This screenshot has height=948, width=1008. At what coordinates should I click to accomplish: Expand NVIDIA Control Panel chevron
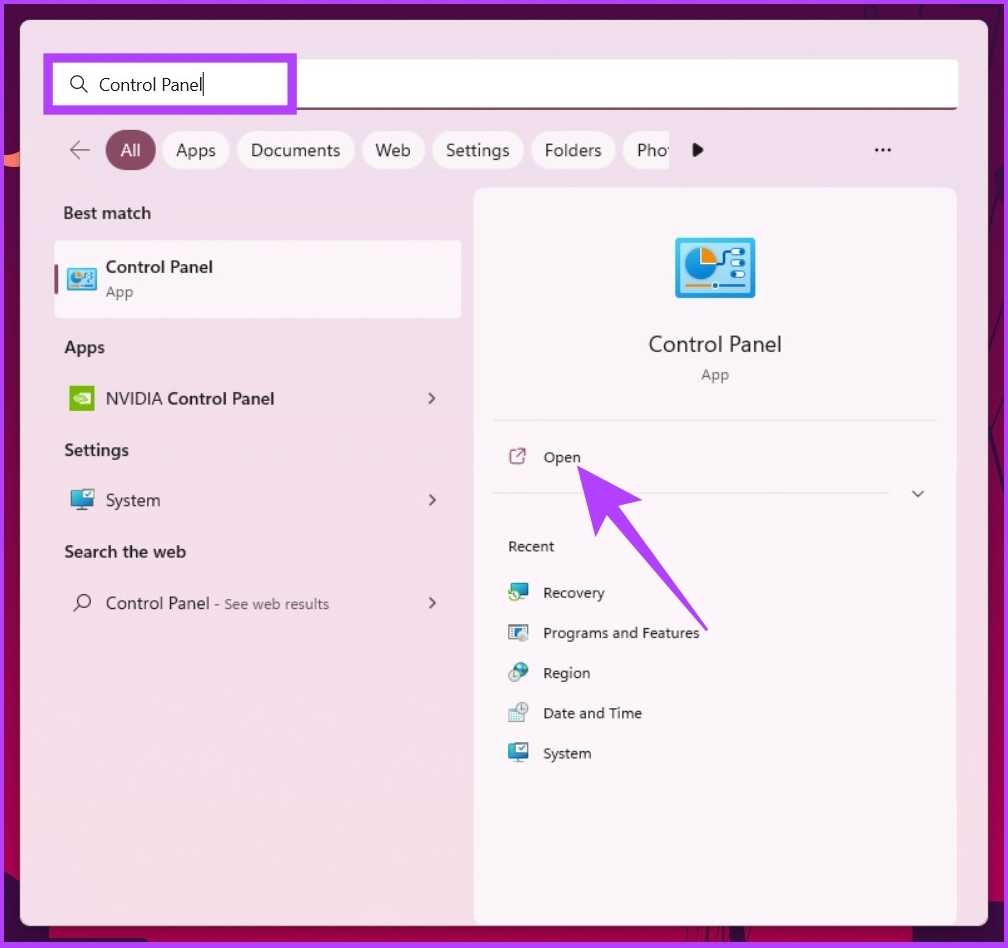tap(432, 398)
